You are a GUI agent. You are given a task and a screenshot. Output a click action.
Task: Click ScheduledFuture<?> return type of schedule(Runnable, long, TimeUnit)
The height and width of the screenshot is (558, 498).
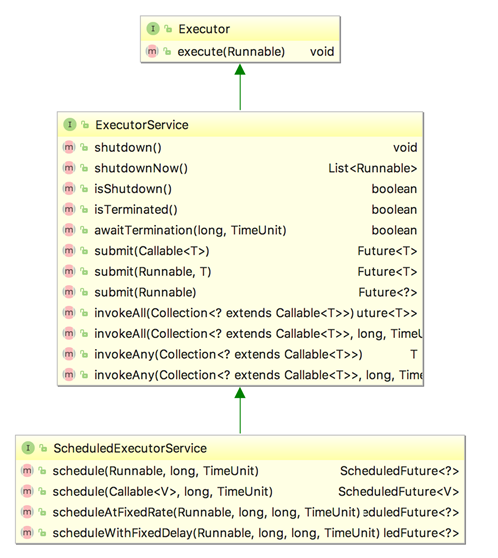point(400,471)
